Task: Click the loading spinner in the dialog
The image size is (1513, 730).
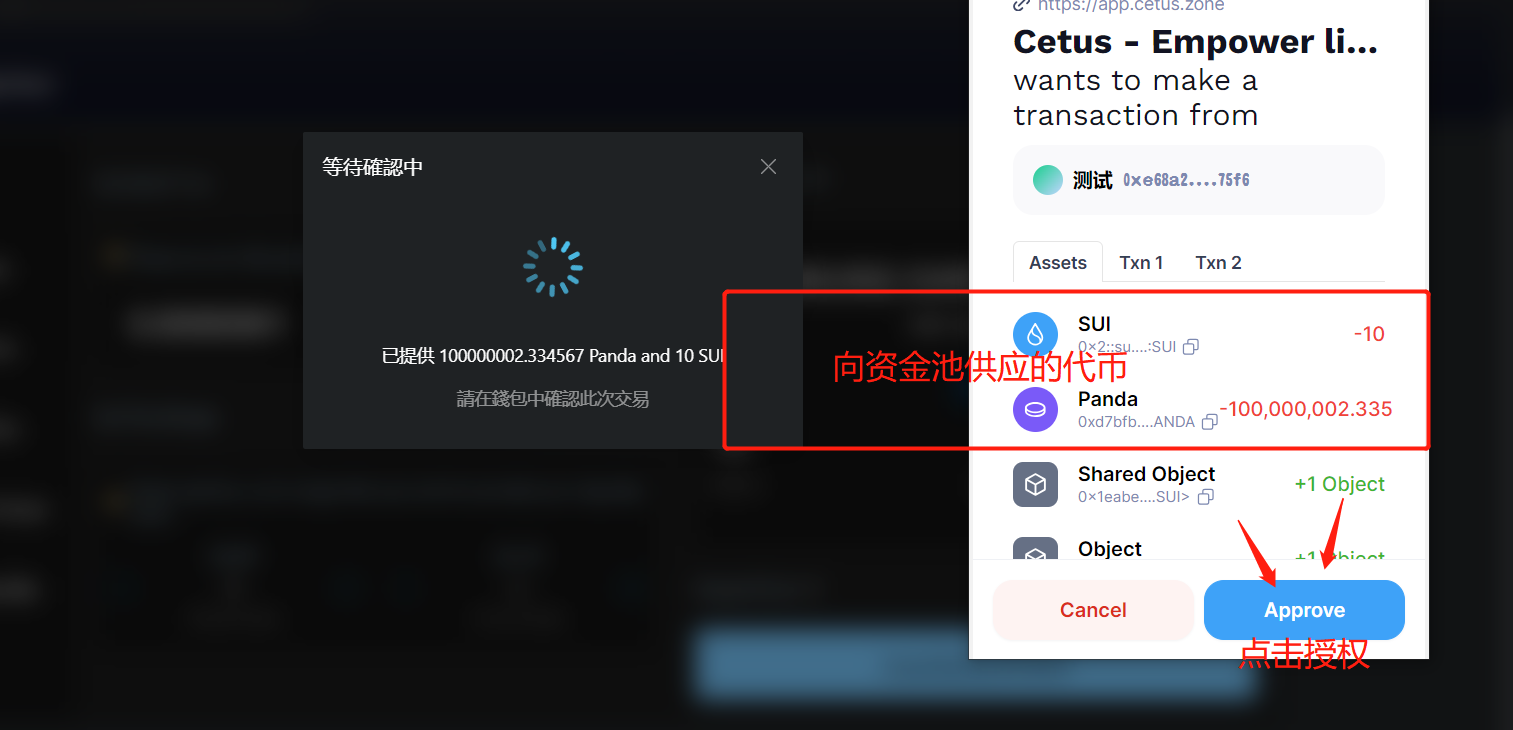Action: coord(552,267)
